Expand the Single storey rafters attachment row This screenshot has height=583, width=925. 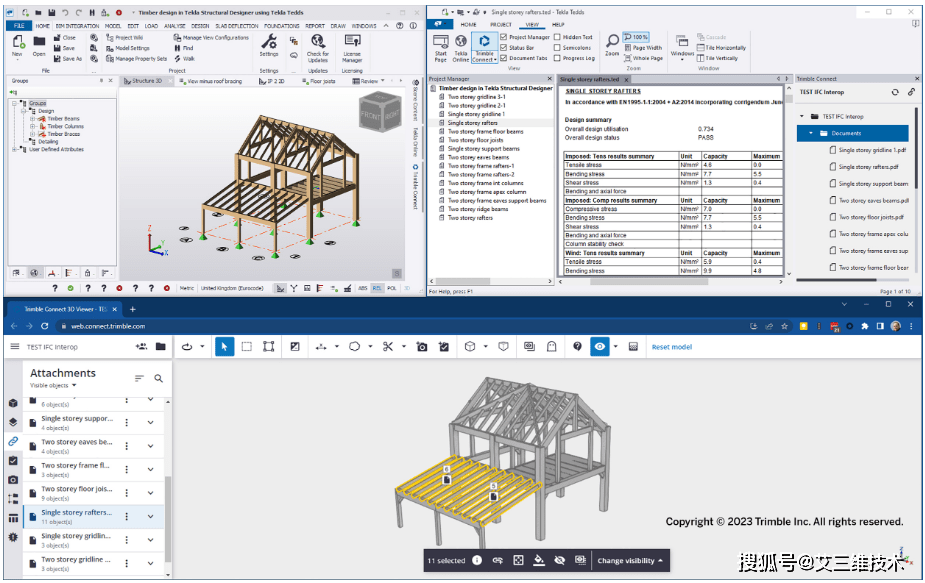[x=150, y=516]
